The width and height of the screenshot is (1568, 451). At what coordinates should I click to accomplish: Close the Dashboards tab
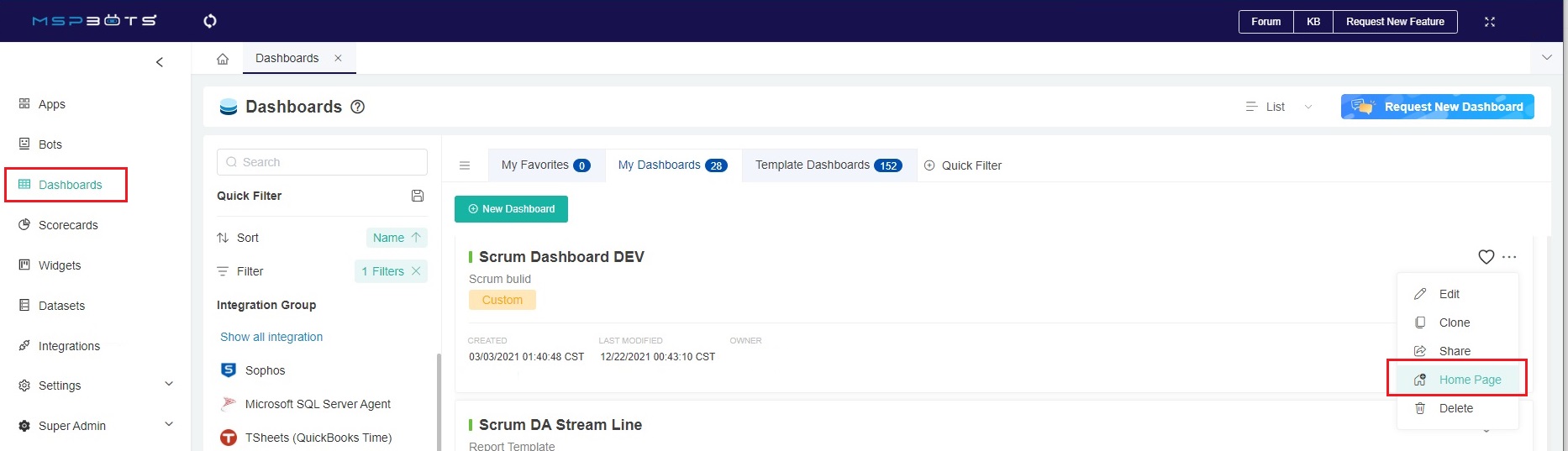coord(338,58)
